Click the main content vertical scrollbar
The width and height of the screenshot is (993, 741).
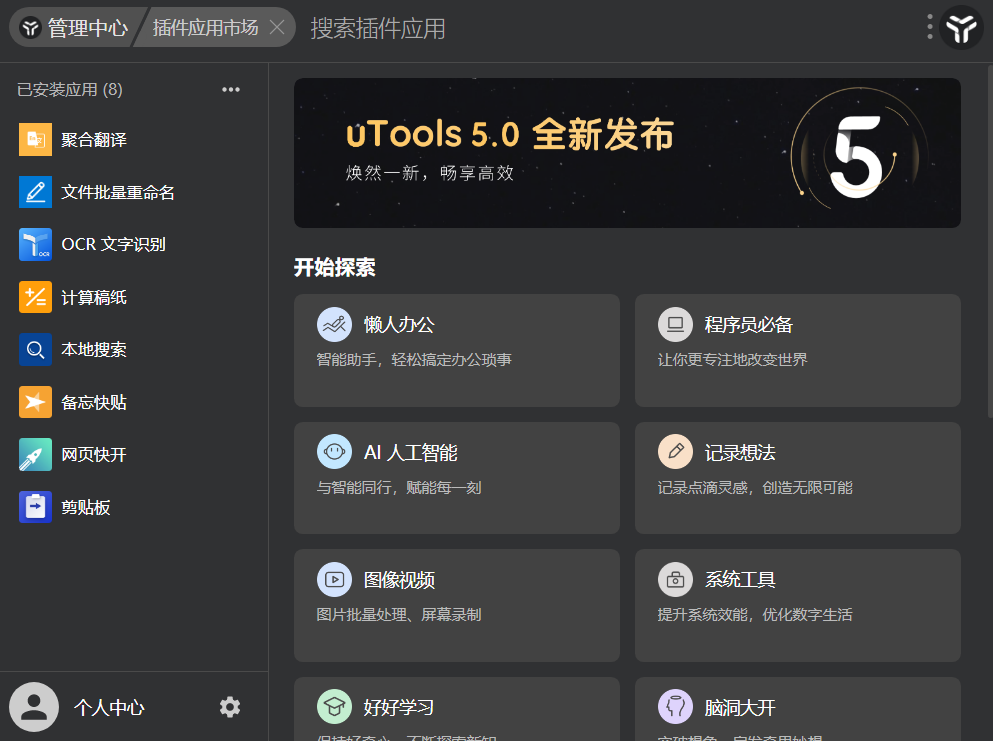(990, 241)
